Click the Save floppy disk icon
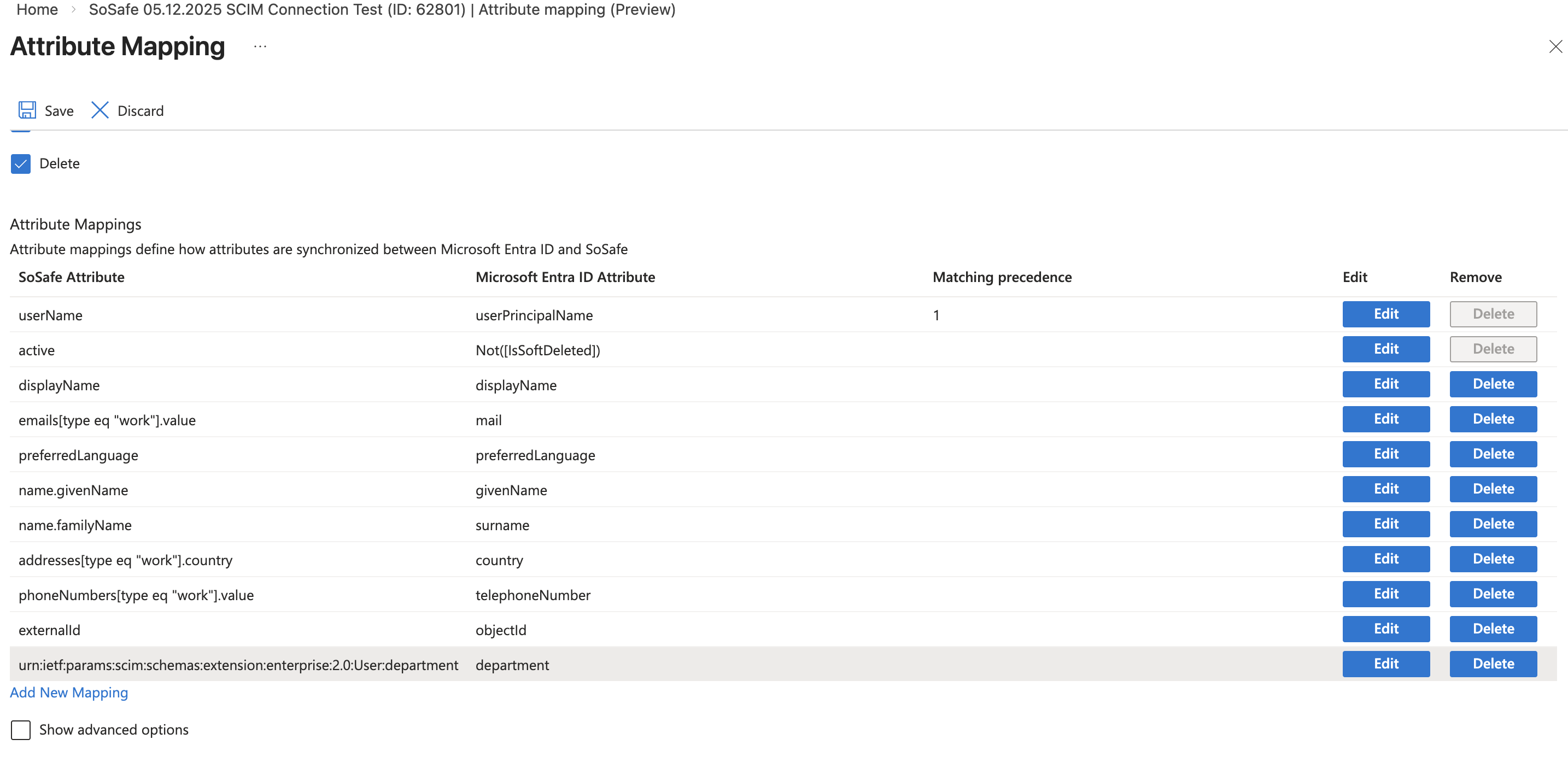Image resolution: width=1568 pixels, height=757 pixels. [27, 110]
